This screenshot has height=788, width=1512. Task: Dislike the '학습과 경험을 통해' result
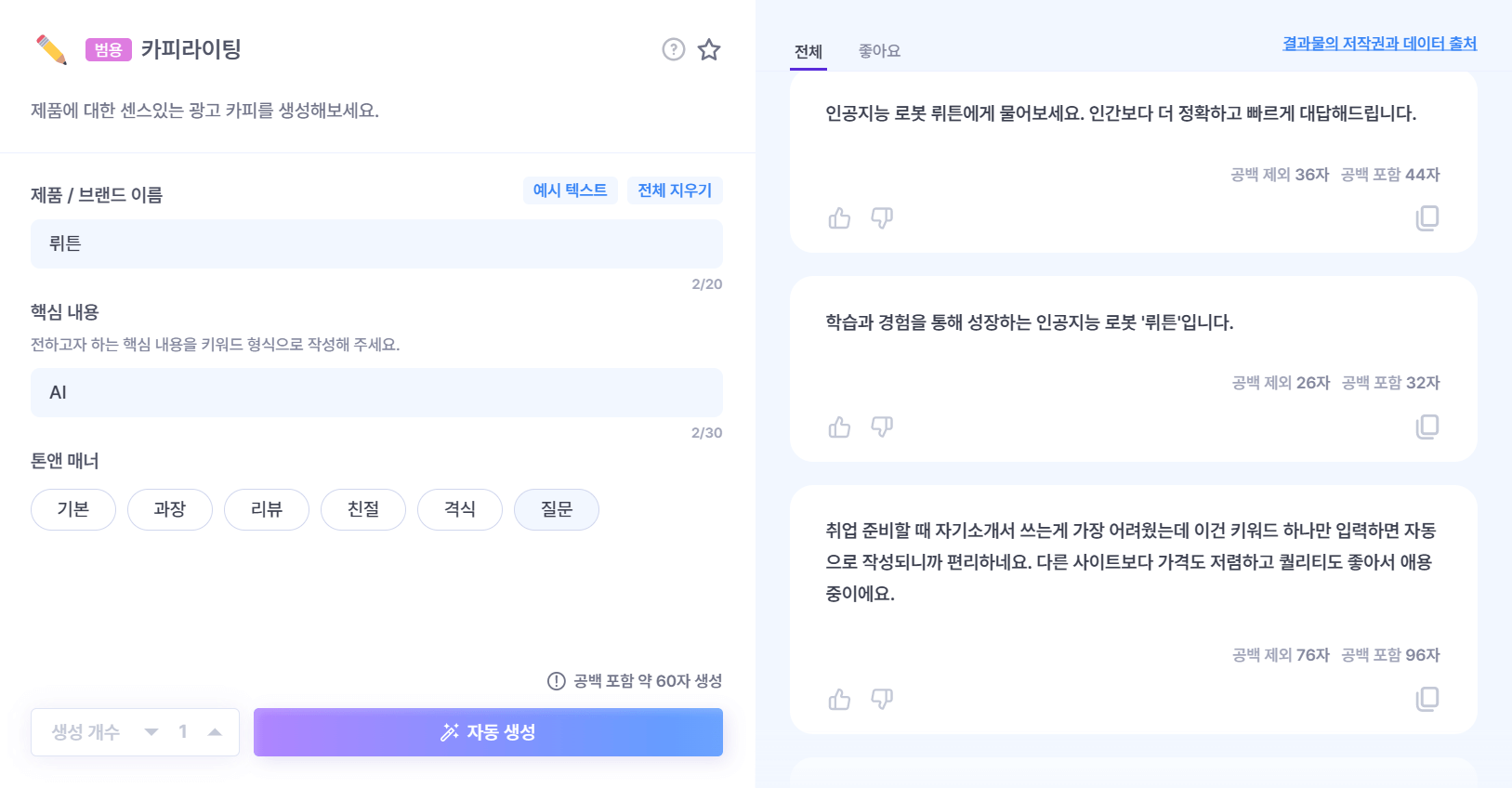882,427
